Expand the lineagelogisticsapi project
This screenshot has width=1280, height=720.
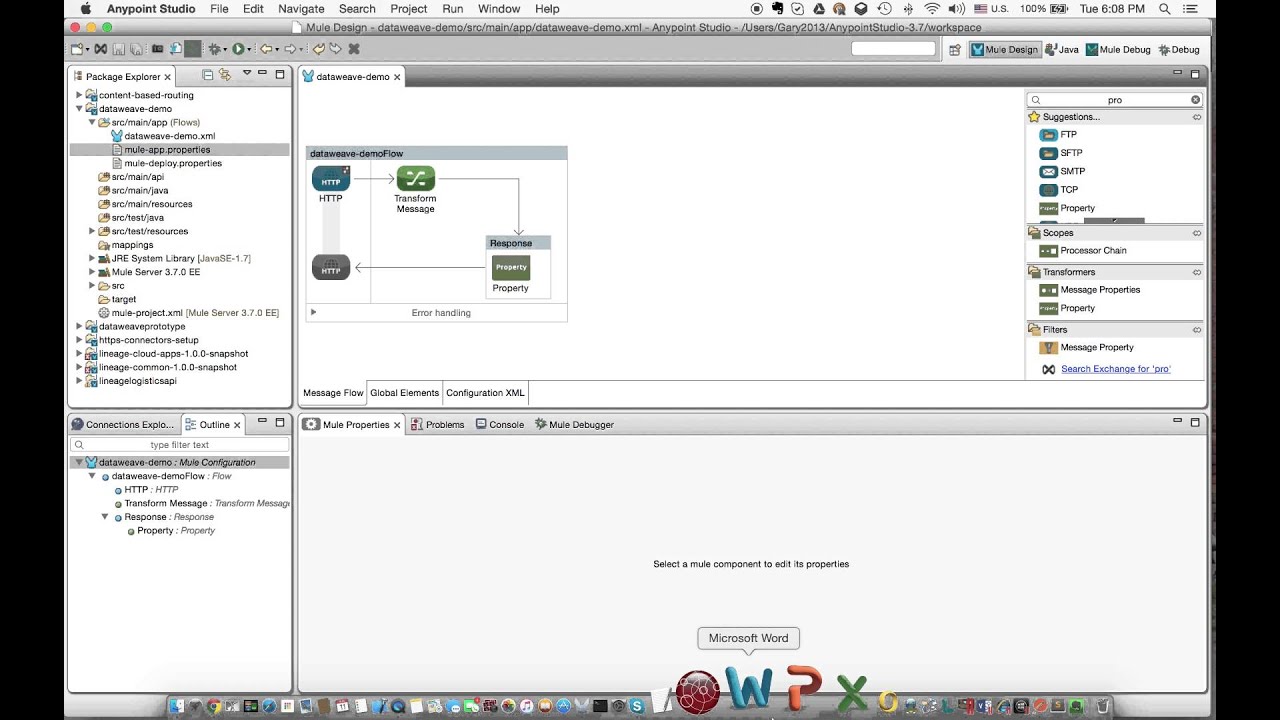[79, 381]
